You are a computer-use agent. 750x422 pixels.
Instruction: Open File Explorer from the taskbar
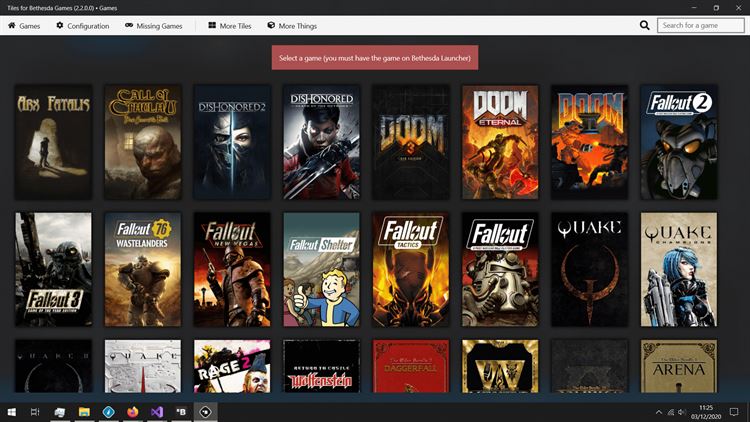pyautogui.click(x=84, y=412)
